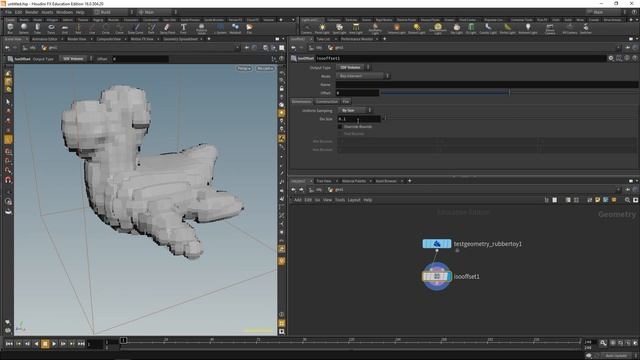Open the main Help menu
The image size is (640, 360).
coord(80,12)
